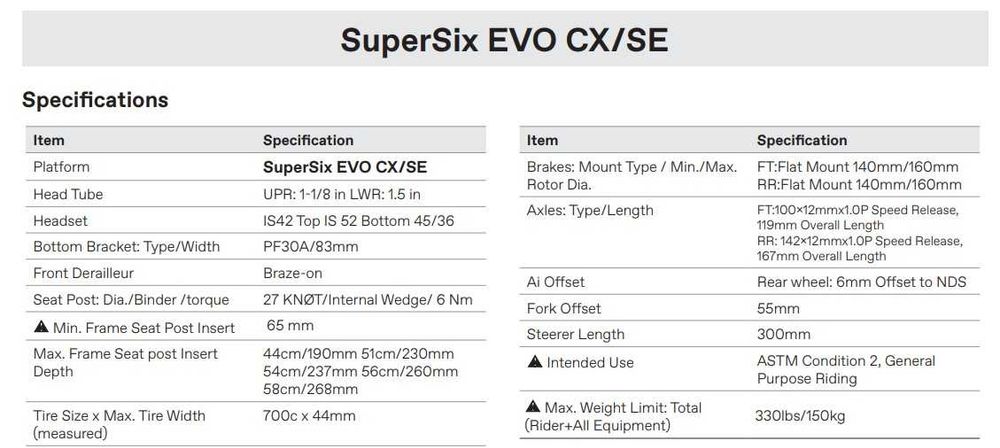Click the Fork Offset 55mm value

[778, 308]
